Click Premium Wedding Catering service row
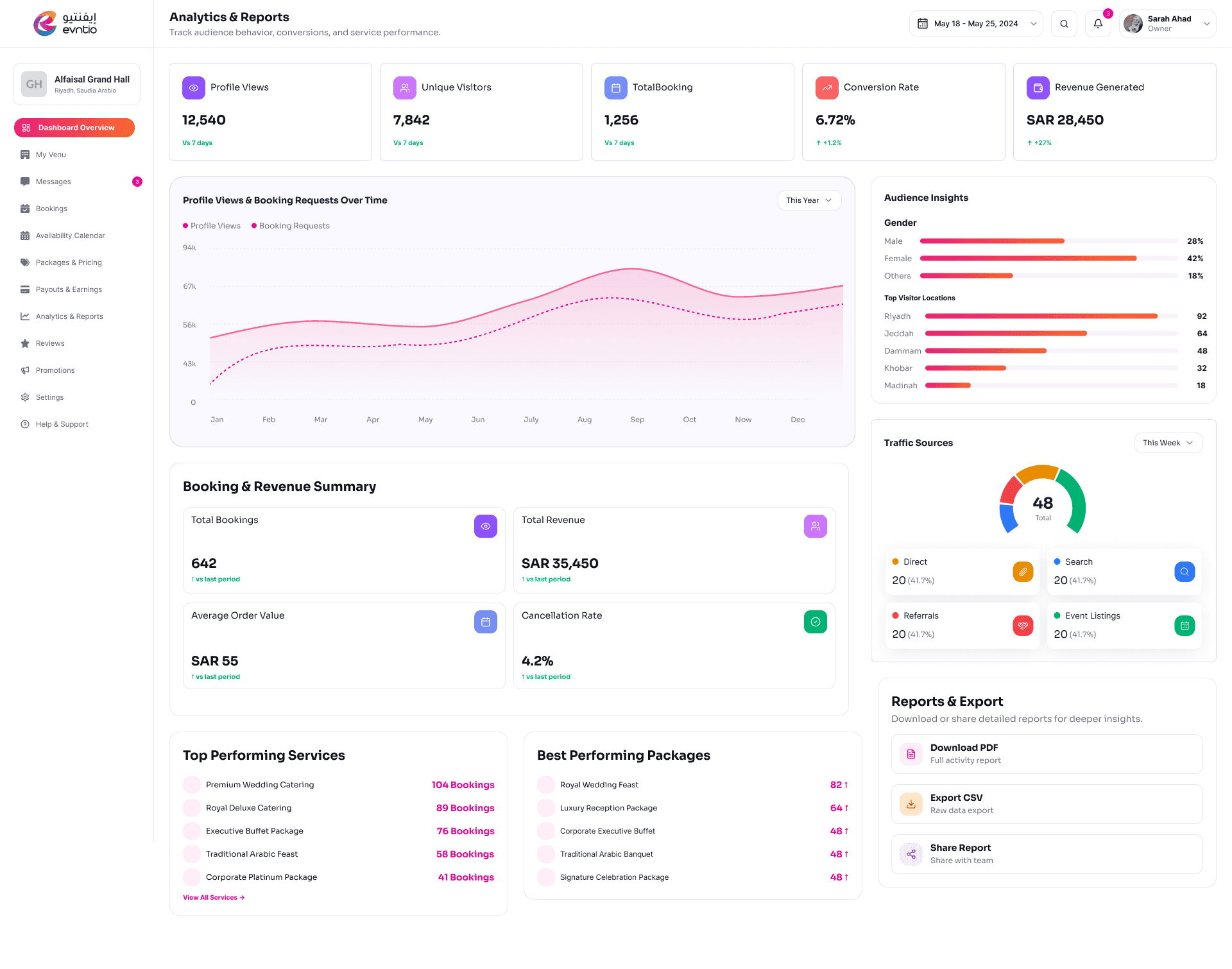Screen dimensions: 1232x969 [339, 785]
